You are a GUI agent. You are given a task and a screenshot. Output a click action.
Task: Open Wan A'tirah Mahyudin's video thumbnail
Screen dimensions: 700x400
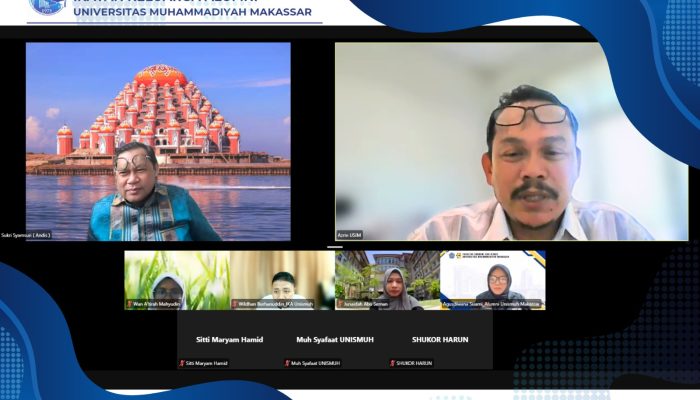[x=177, y=280]
